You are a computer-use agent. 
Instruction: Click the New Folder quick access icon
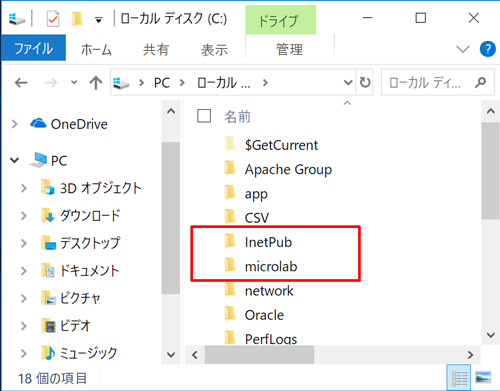point(77,19)
